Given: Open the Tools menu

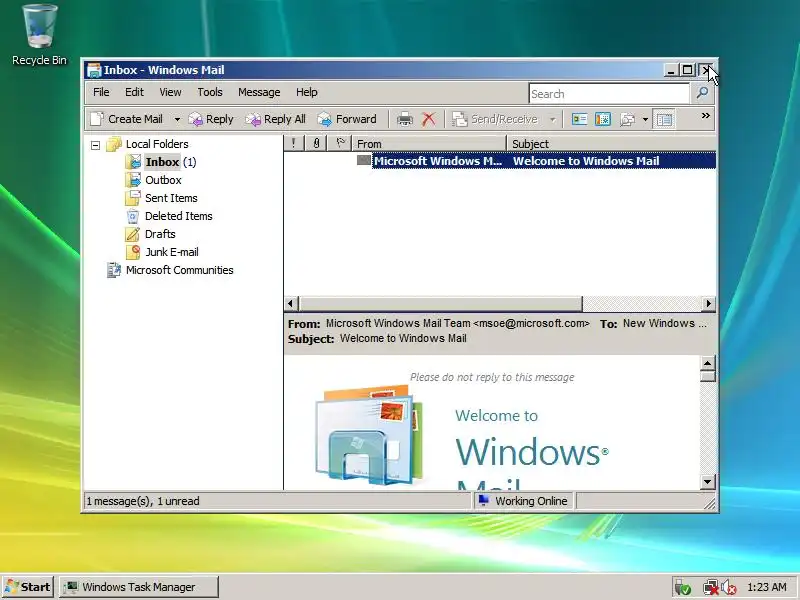Looking at the screenshot, I should pos(210,92).
